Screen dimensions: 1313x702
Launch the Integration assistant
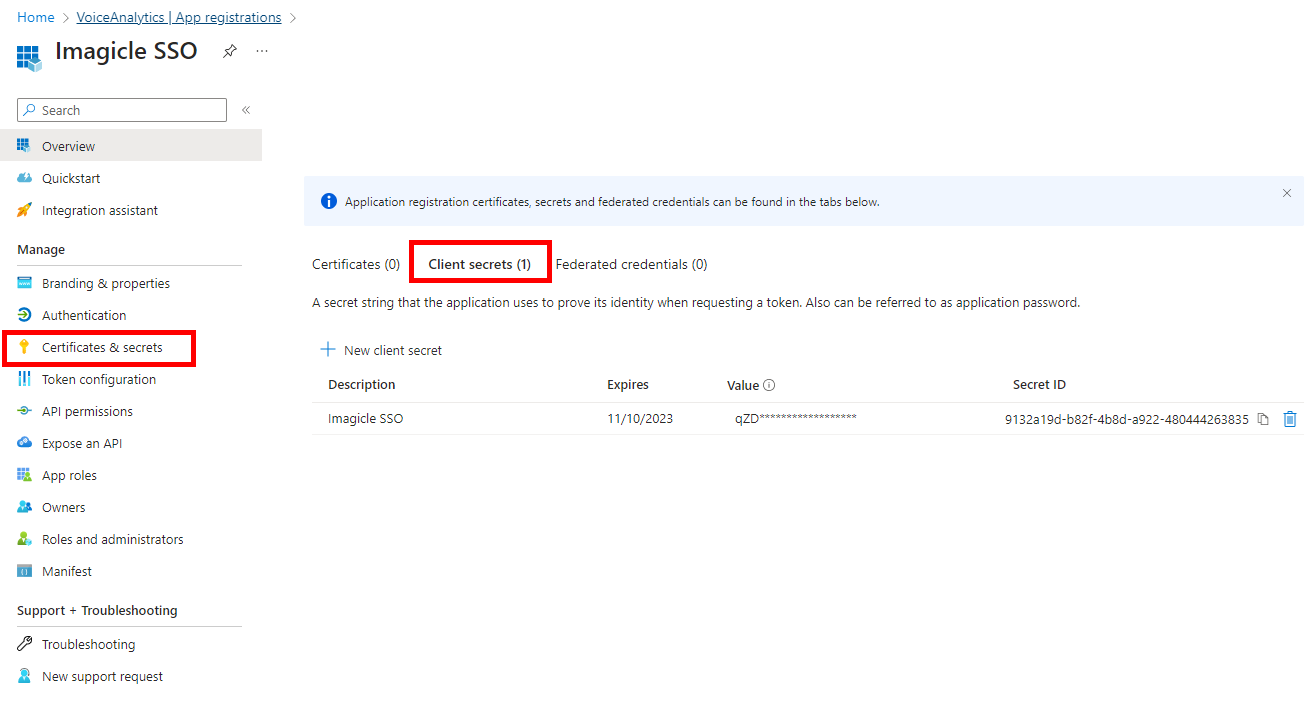tap(100, 210)
